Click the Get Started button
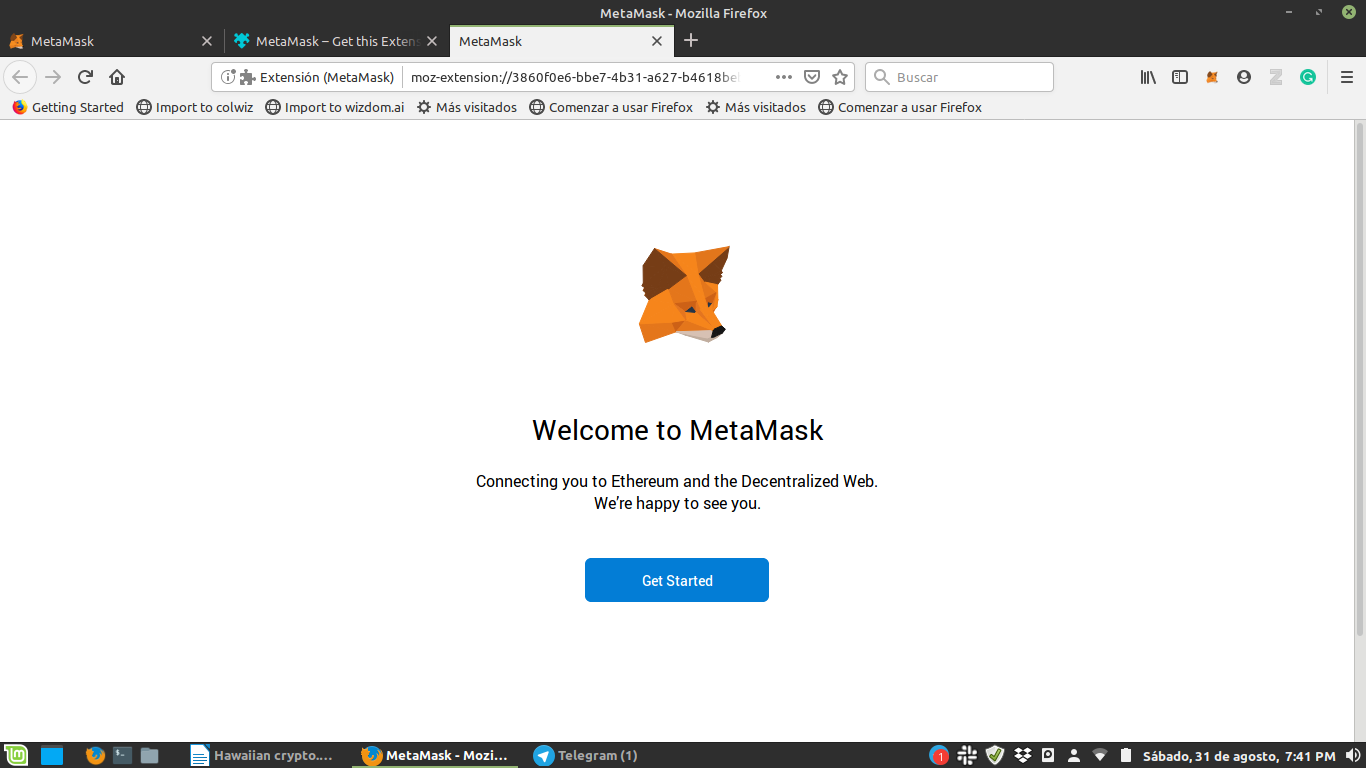Screen dimensions: 1366x768 (x=677, y=580)
